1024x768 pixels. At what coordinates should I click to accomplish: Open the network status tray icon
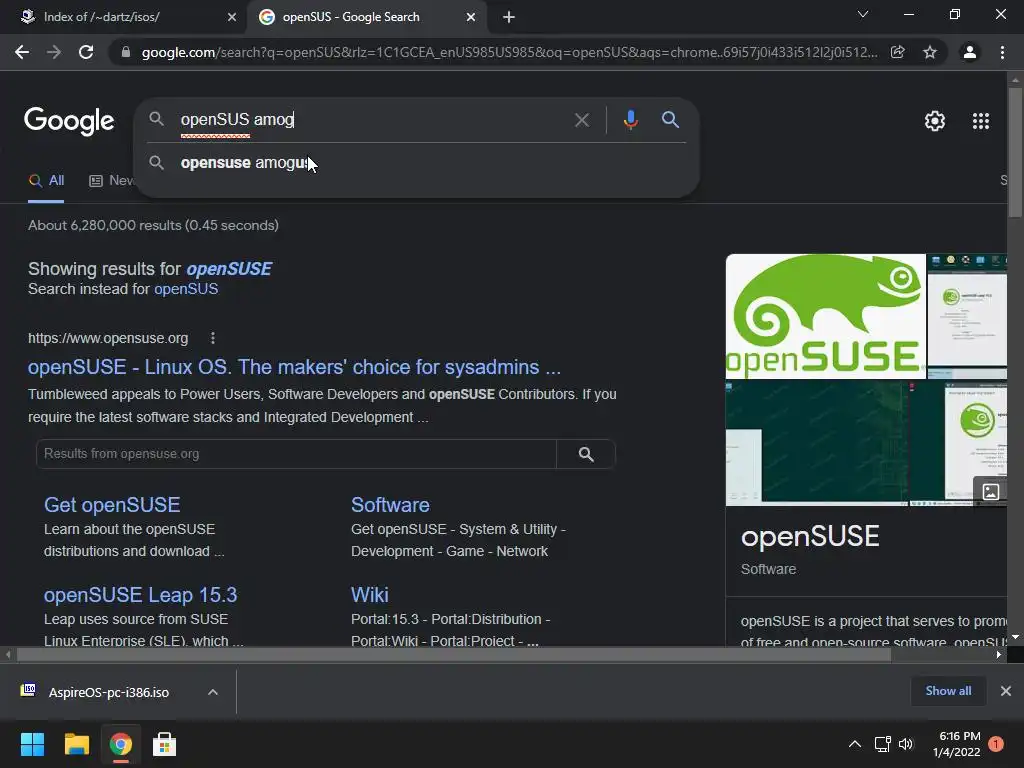click(x=882, y=744)
